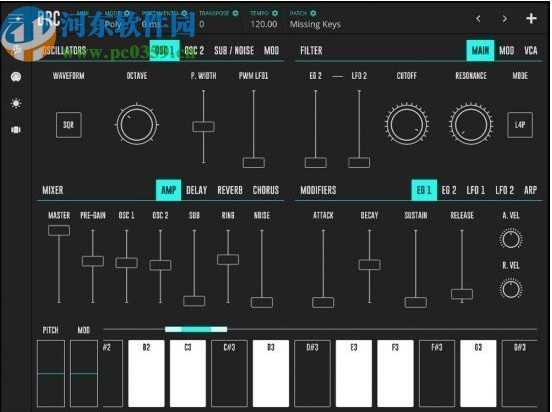The height and width of the screenshot is (412, 552).
Task: Click the ATTACK slider handle
Action: coord(323,302)
